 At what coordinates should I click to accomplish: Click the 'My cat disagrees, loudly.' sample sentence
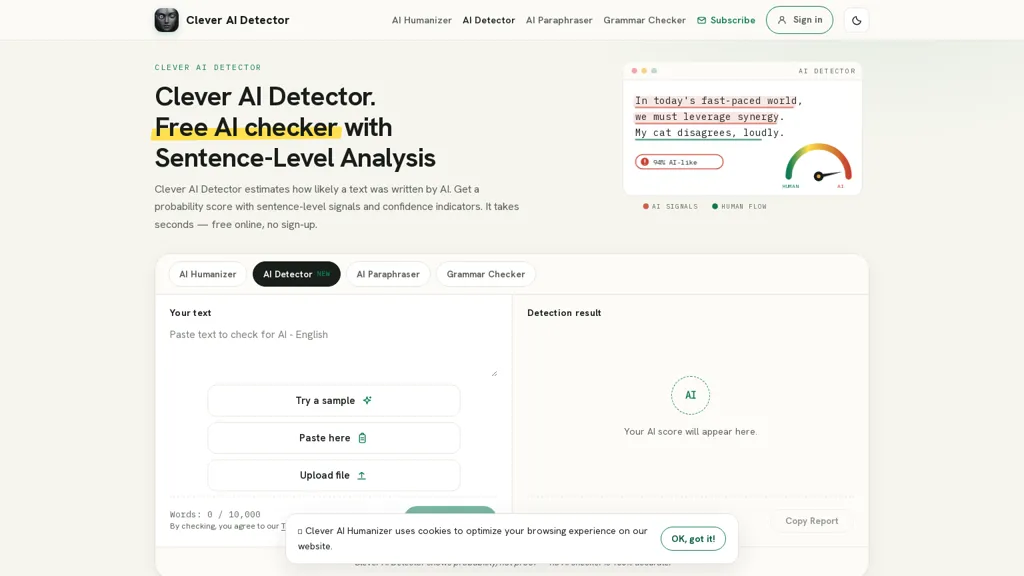click(x=709, y=133)
